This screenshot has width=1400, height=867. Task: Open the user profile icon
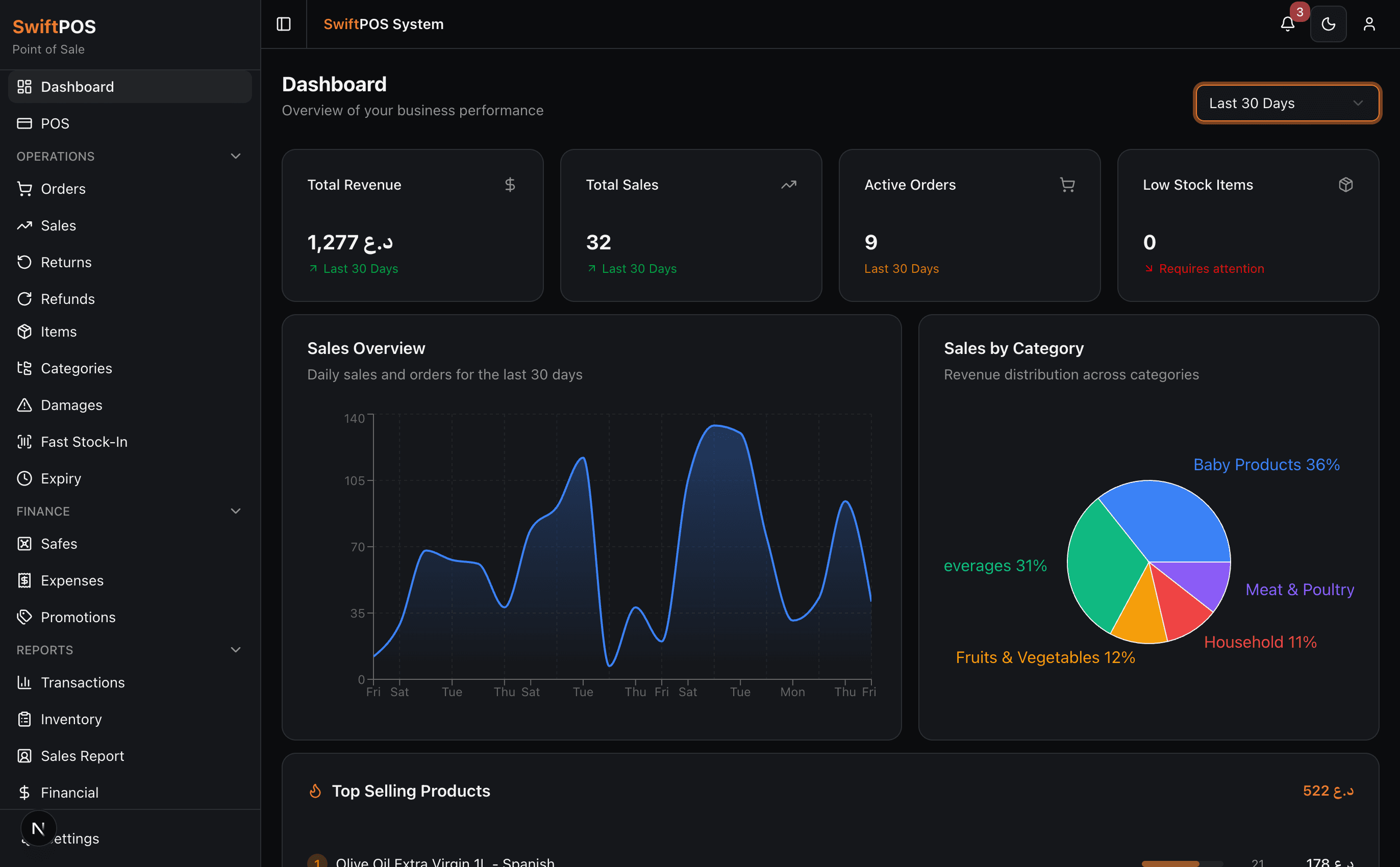tap(1368, 24)
